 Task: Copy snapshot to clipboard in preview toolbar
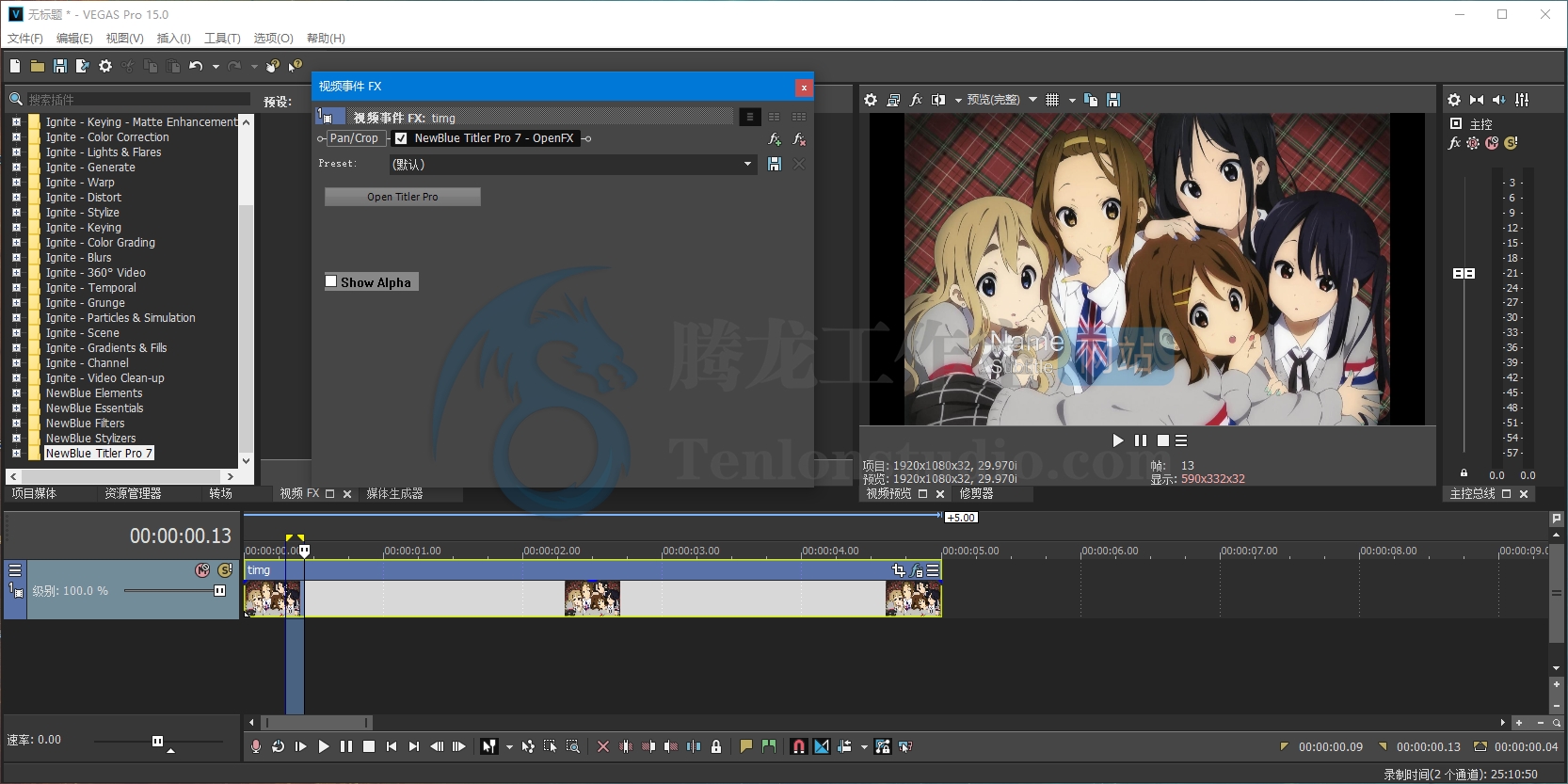1091,100
